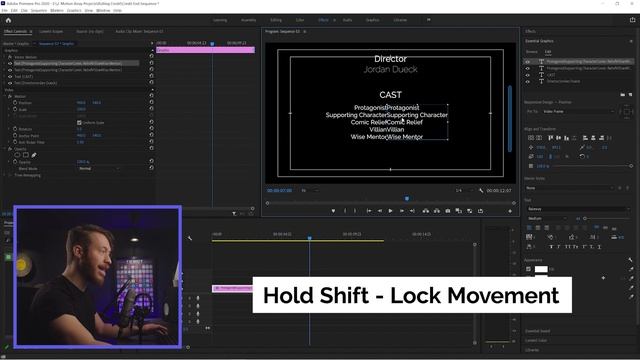Toggle Opacity animation stopwatch

click(15, 162)
